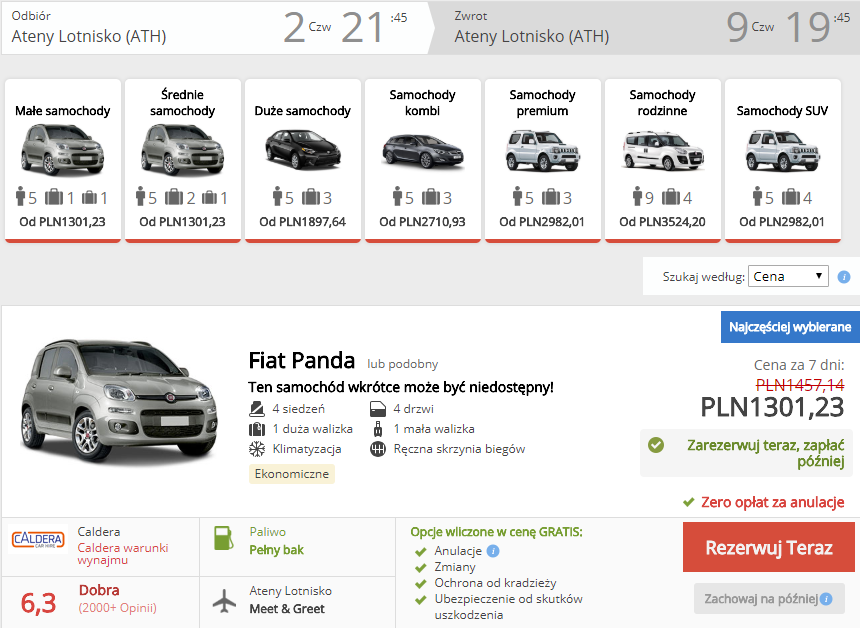The width and height of the screenshot is (860, 628).
Task: Click the gearbox icon by Ręczna skrzynia biegów
Action: click(378, 449)
